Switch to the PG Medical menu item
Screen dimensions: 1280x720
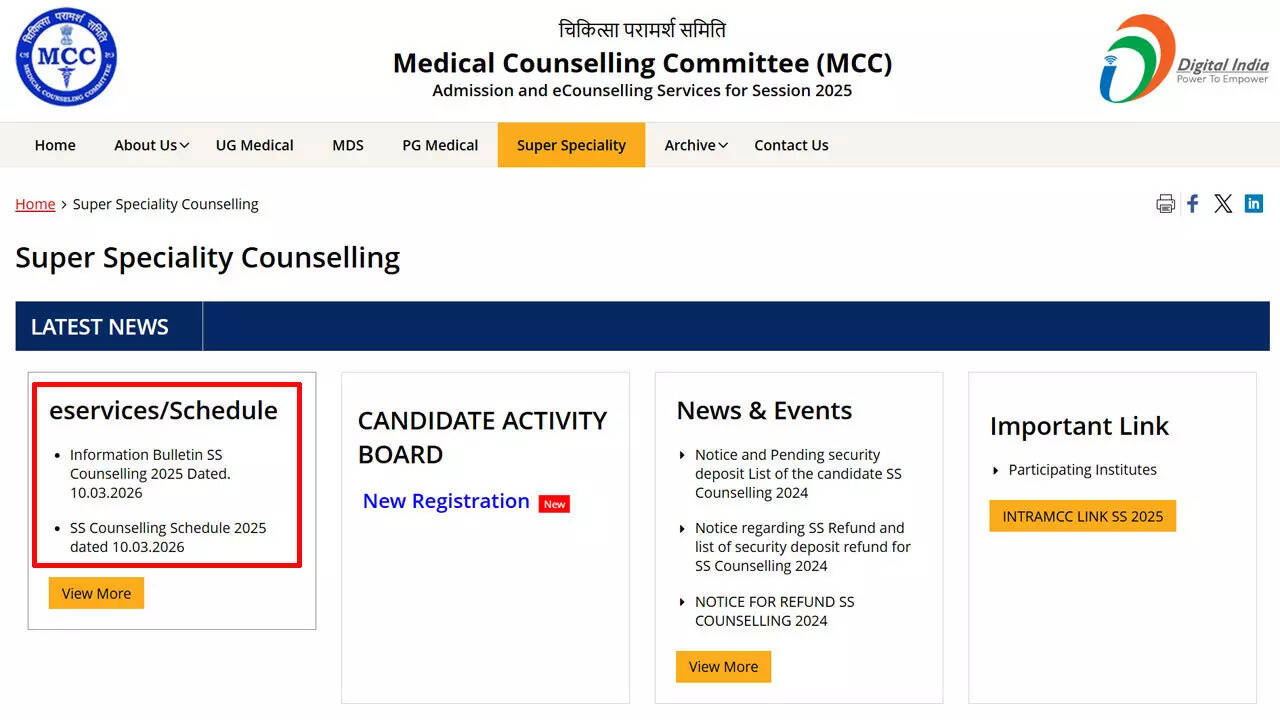[439, 145]
